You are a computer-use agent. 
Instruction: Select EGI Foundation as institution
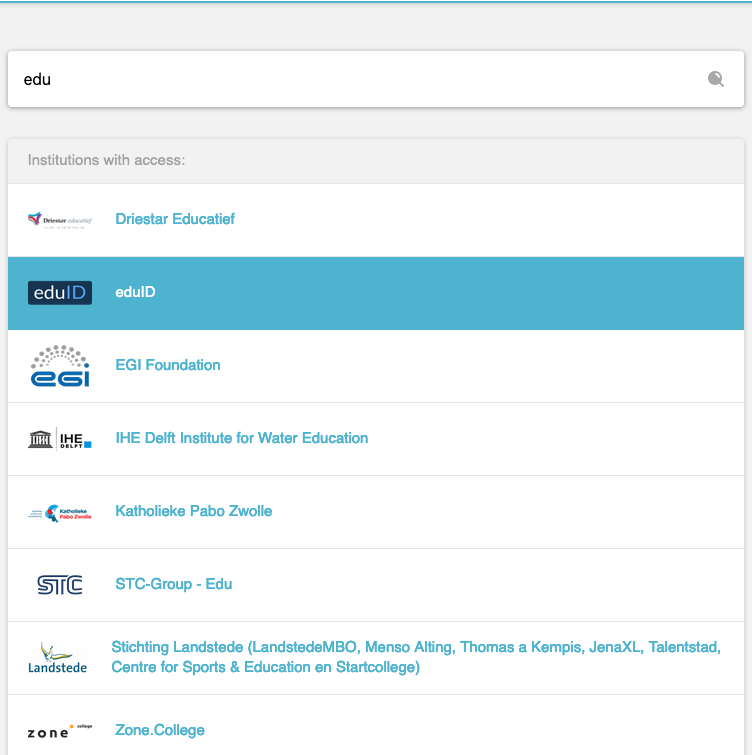(168, 365)
